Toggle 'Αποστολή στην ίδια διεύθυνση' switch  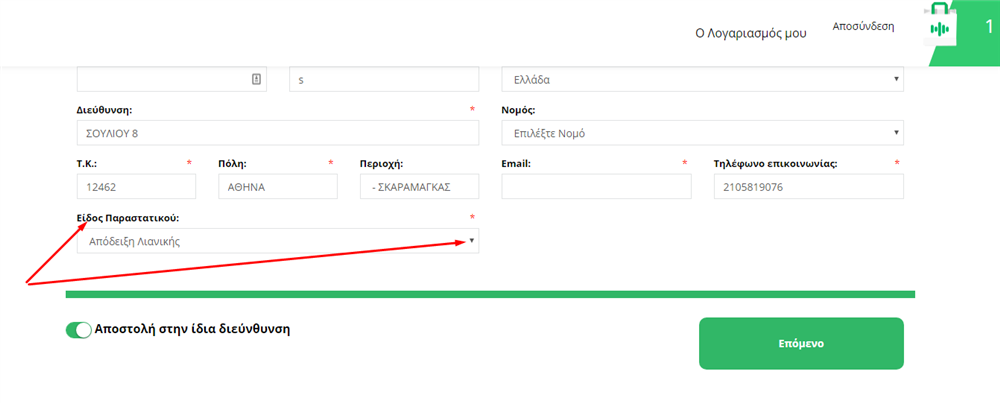tap(79, 330)
